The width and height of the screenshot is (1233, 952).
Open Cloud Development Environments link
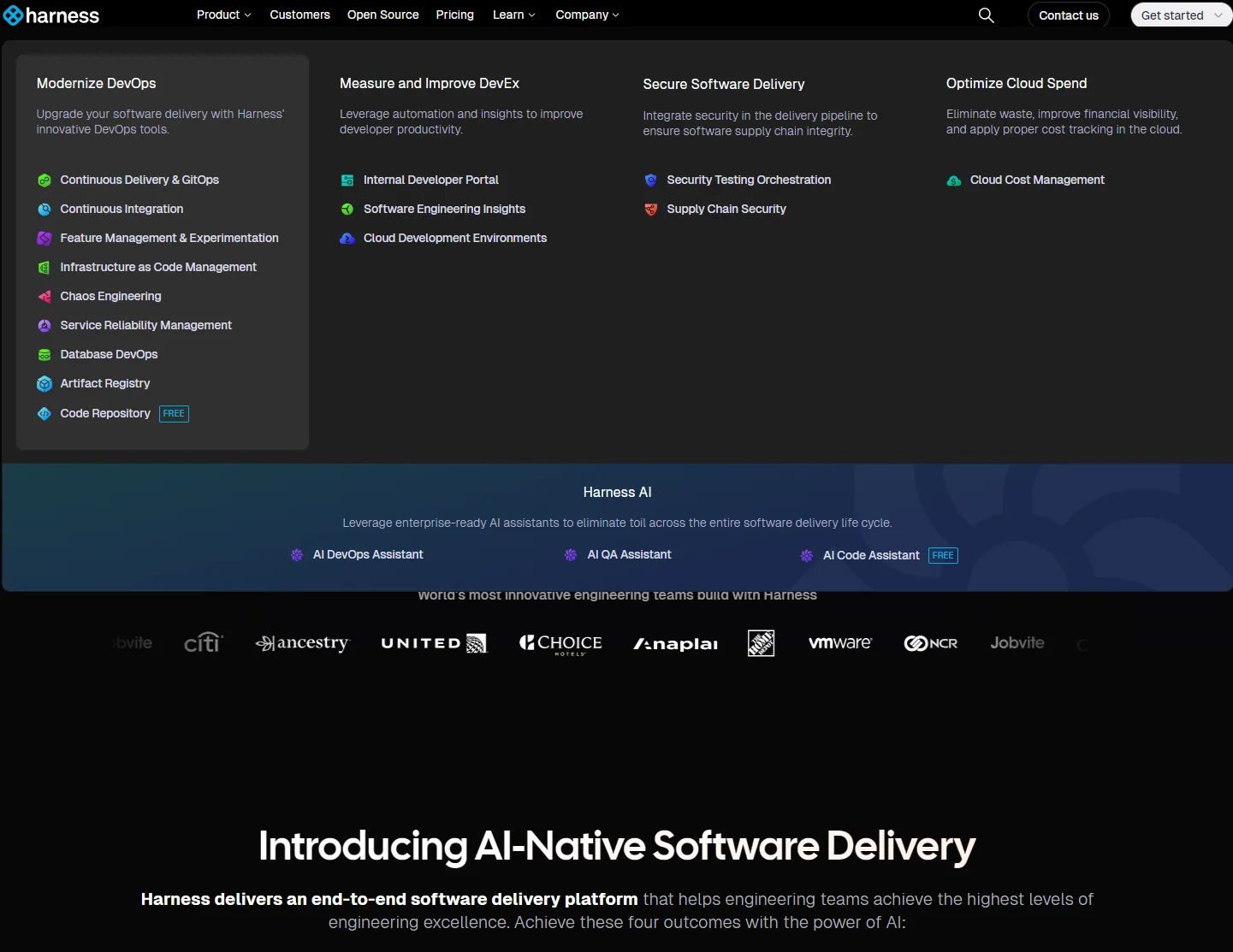(x=455, y=239)
